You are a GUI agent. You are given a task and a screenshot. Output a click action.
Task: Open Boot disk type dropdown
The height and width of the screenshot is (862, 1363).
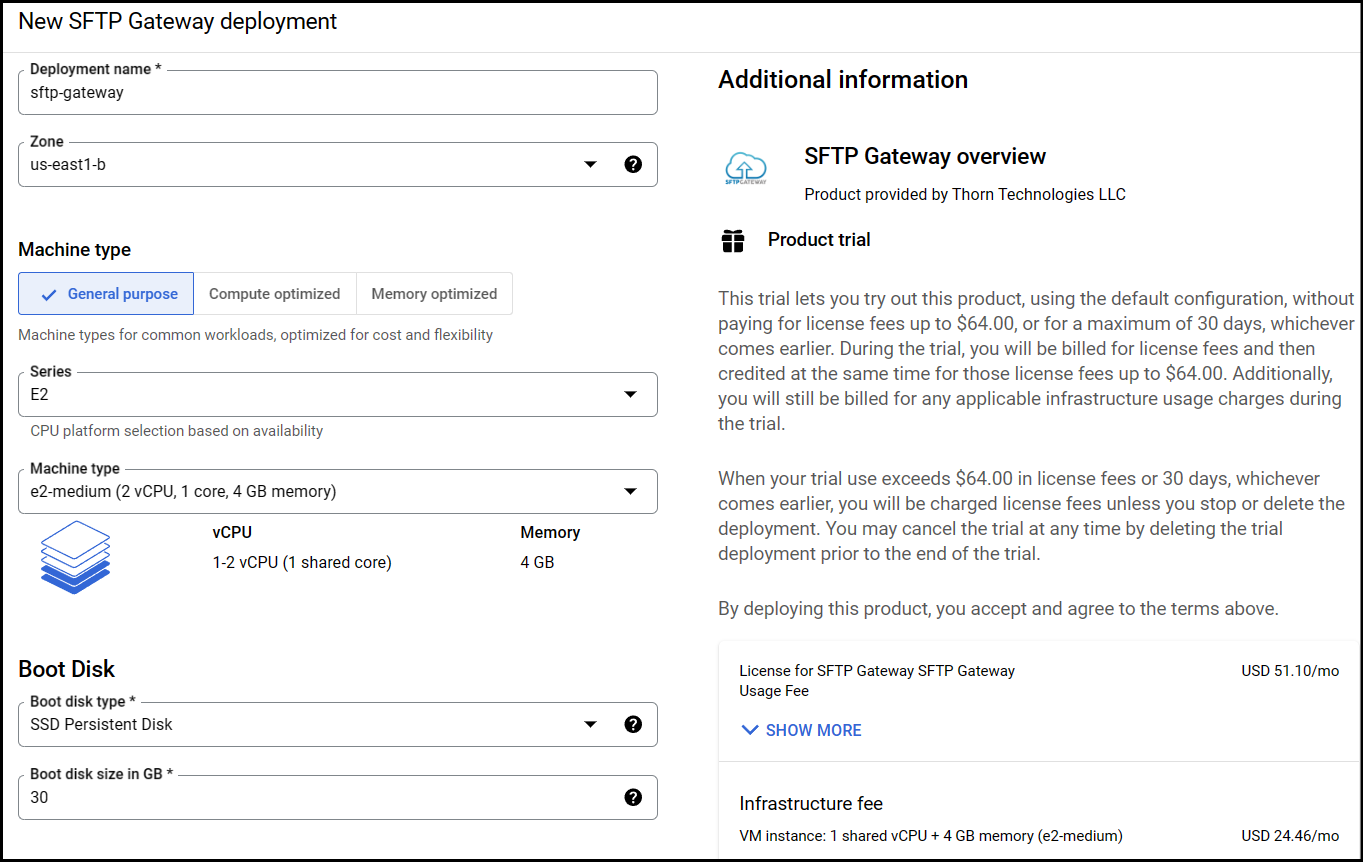(x=338, y=724)
